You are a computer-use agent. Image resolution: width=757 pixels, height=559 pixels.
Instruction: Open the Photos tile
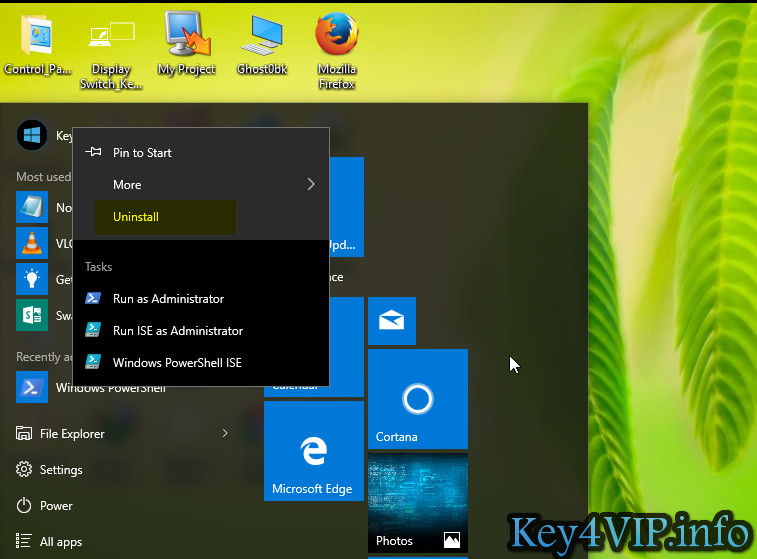point(418,503)
